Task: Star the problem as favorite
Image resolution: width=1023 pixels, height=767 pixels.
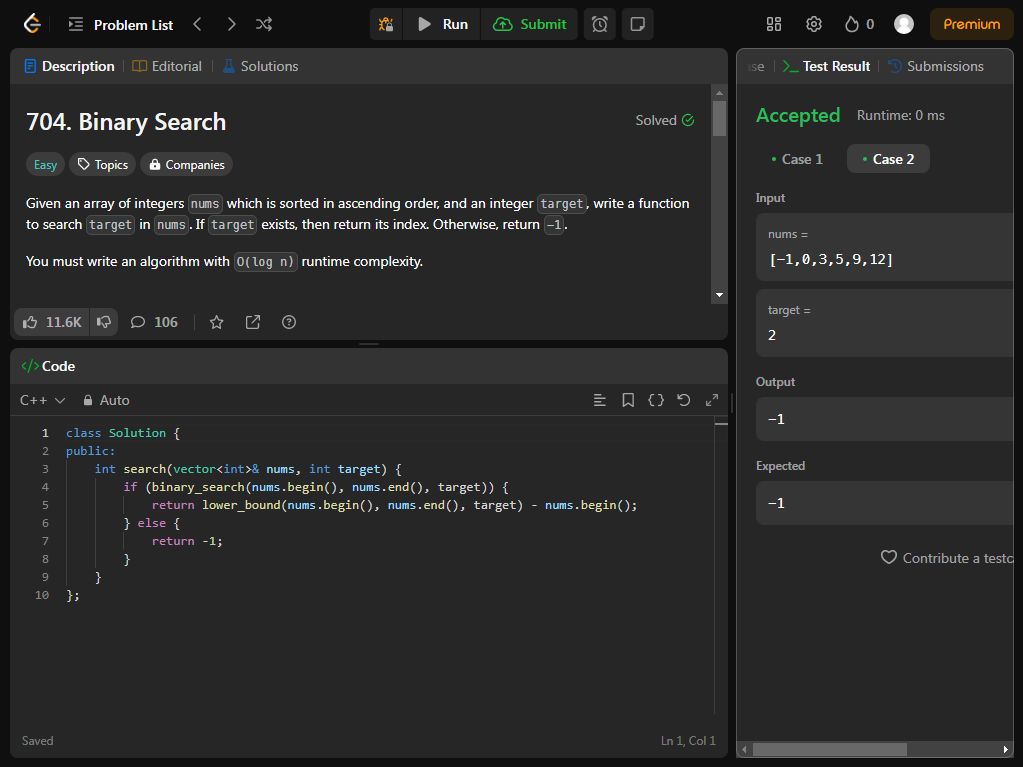Action: pos(217,322)
